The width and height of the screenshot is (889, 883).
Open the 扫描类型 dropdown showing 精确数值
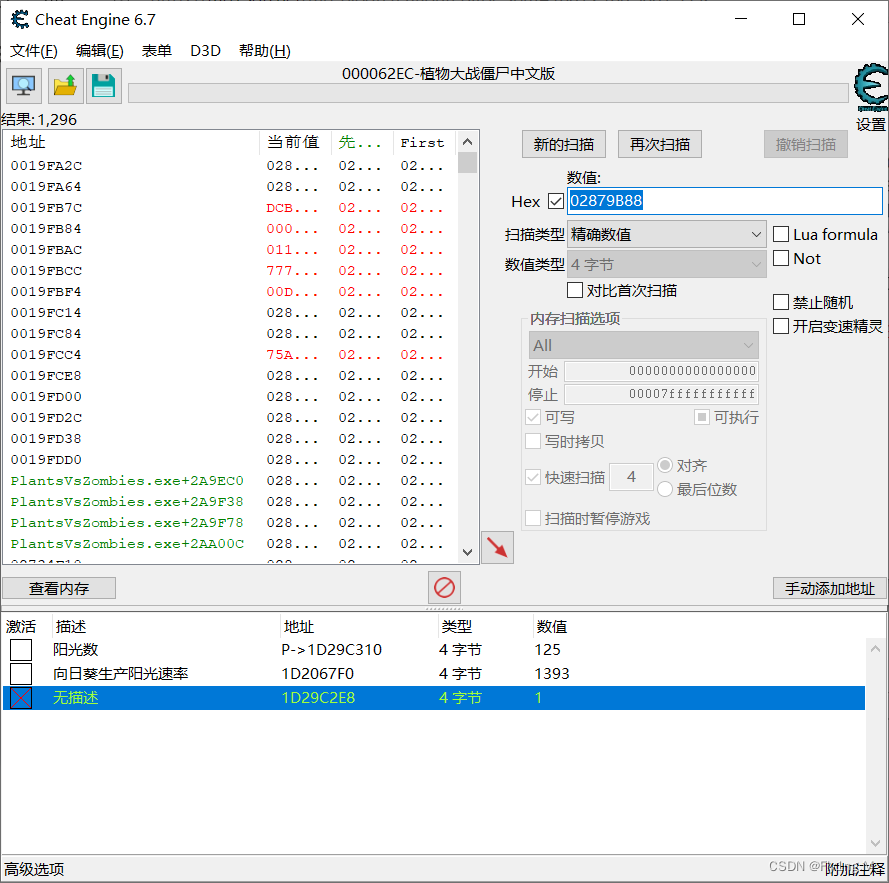667,234
